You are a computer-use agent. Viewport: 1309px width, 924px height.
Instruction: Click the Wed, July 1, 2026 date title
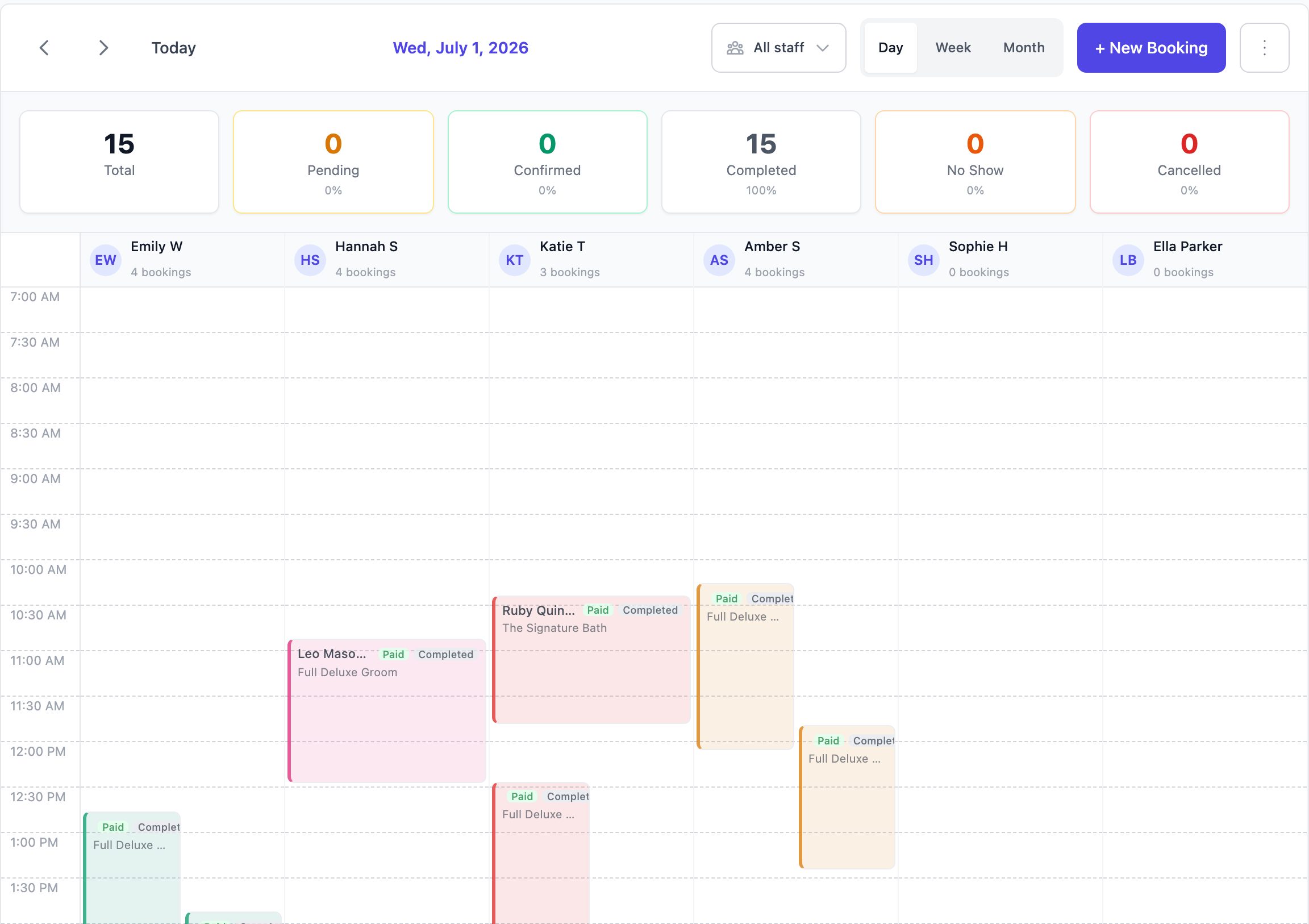(461, 48)
